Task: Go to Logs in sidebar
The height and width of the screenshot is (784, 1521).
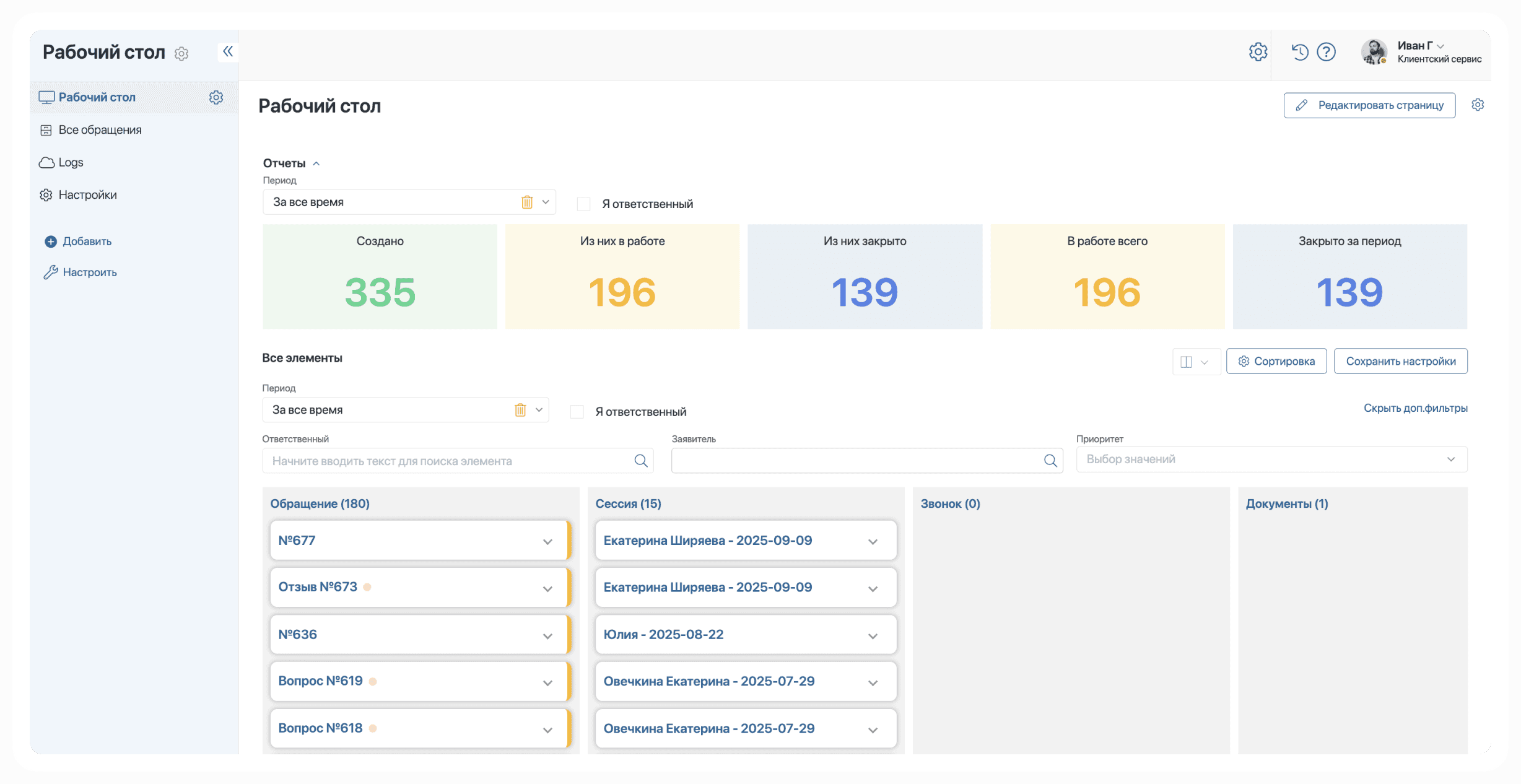Action: (x=71, y=162)
